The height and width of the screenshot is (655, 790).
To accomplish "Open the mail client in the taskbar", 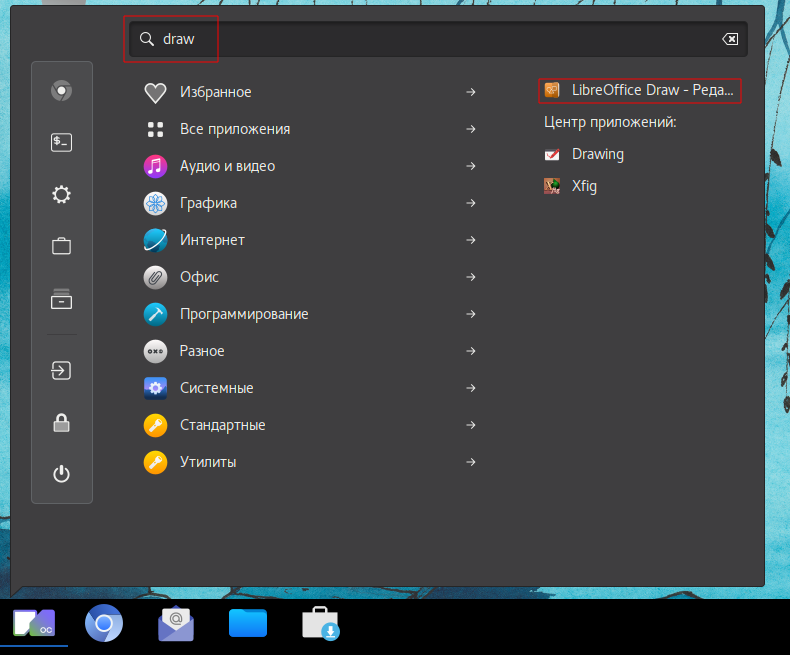I will click(x=176, y=624).
